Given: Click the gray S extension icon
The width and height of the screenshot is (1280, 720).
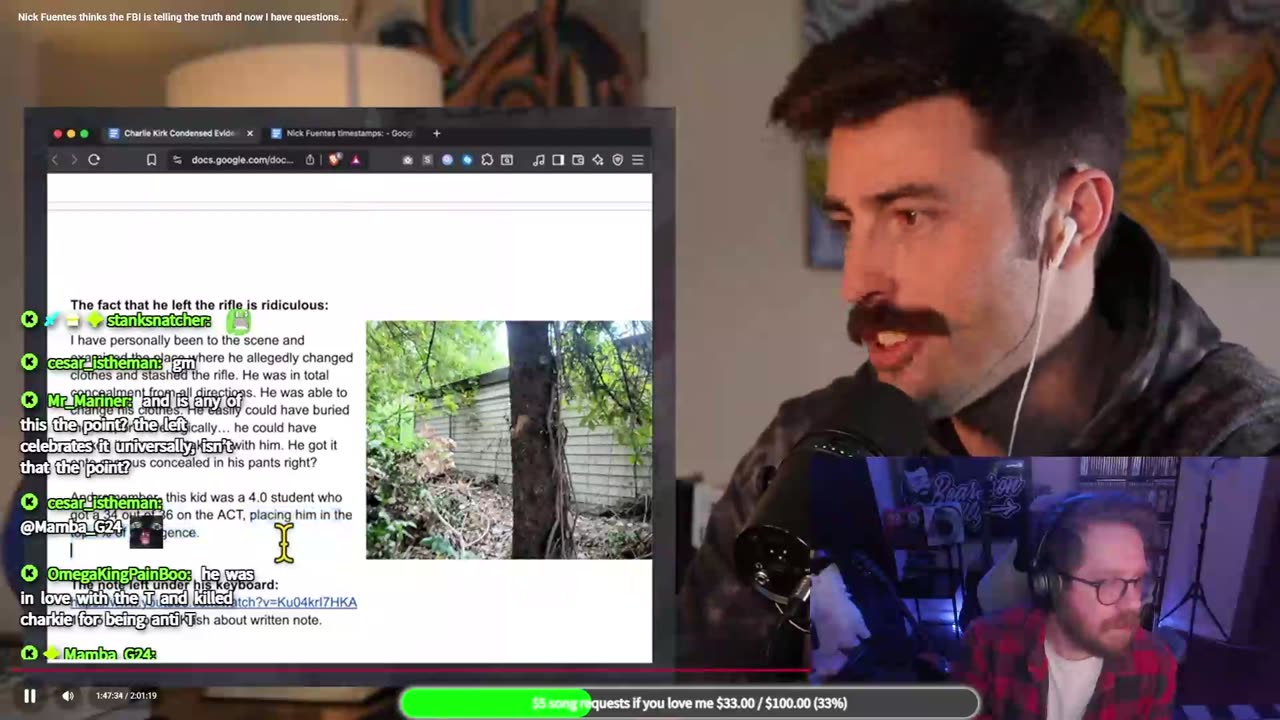Looking at the screenshot, I should 427,160.
